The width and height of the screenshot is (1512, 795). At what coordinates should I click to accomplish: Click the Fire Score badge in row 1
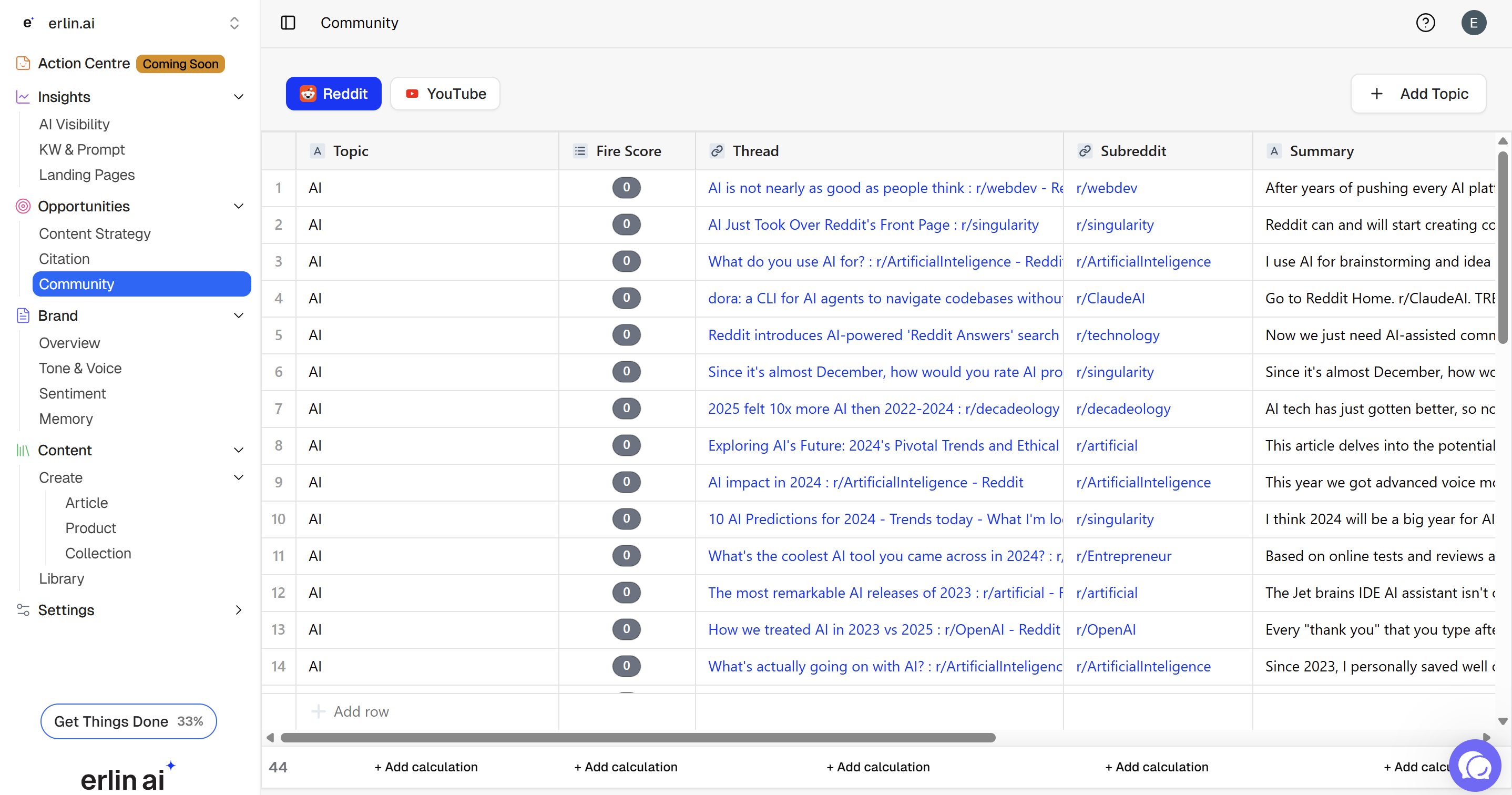point(626,188)
